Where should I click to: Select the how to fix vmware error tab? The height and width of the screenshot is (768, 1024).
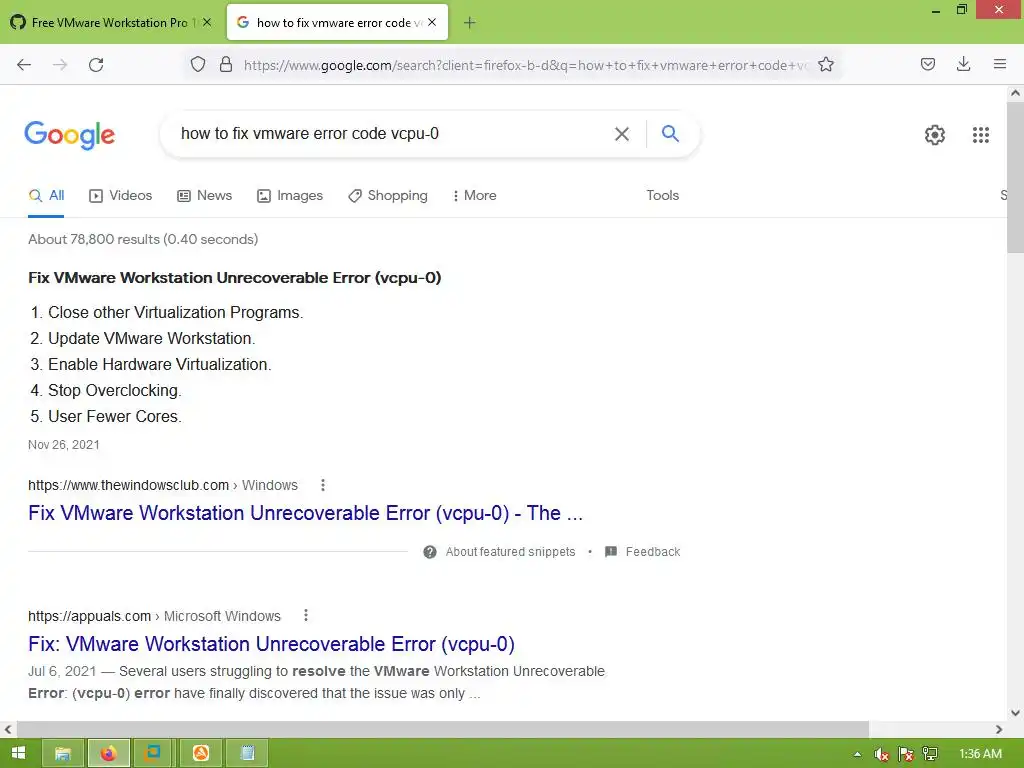coord(337,23)
